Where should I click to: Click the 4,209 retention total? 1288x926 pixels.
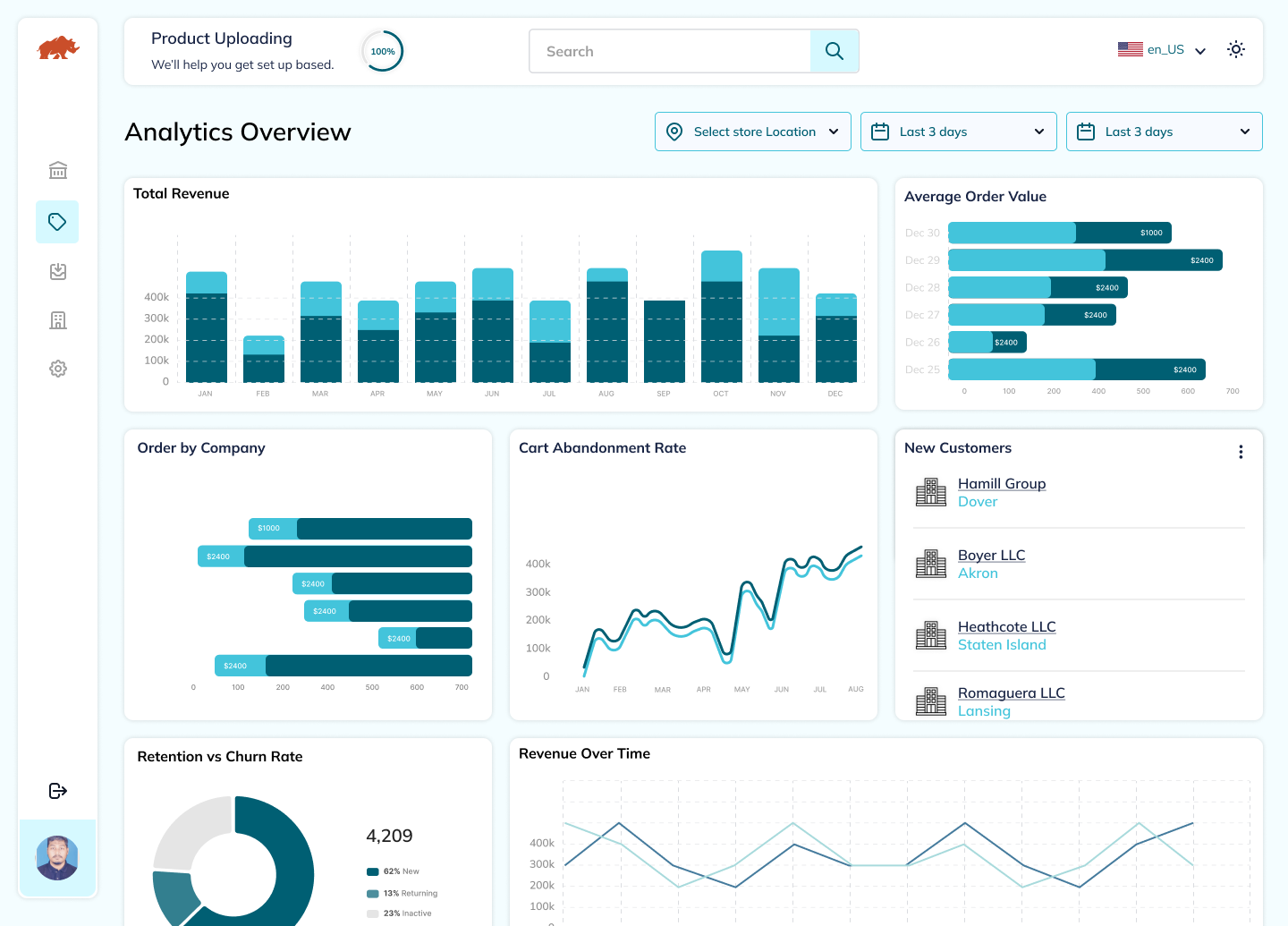(389, 836)
